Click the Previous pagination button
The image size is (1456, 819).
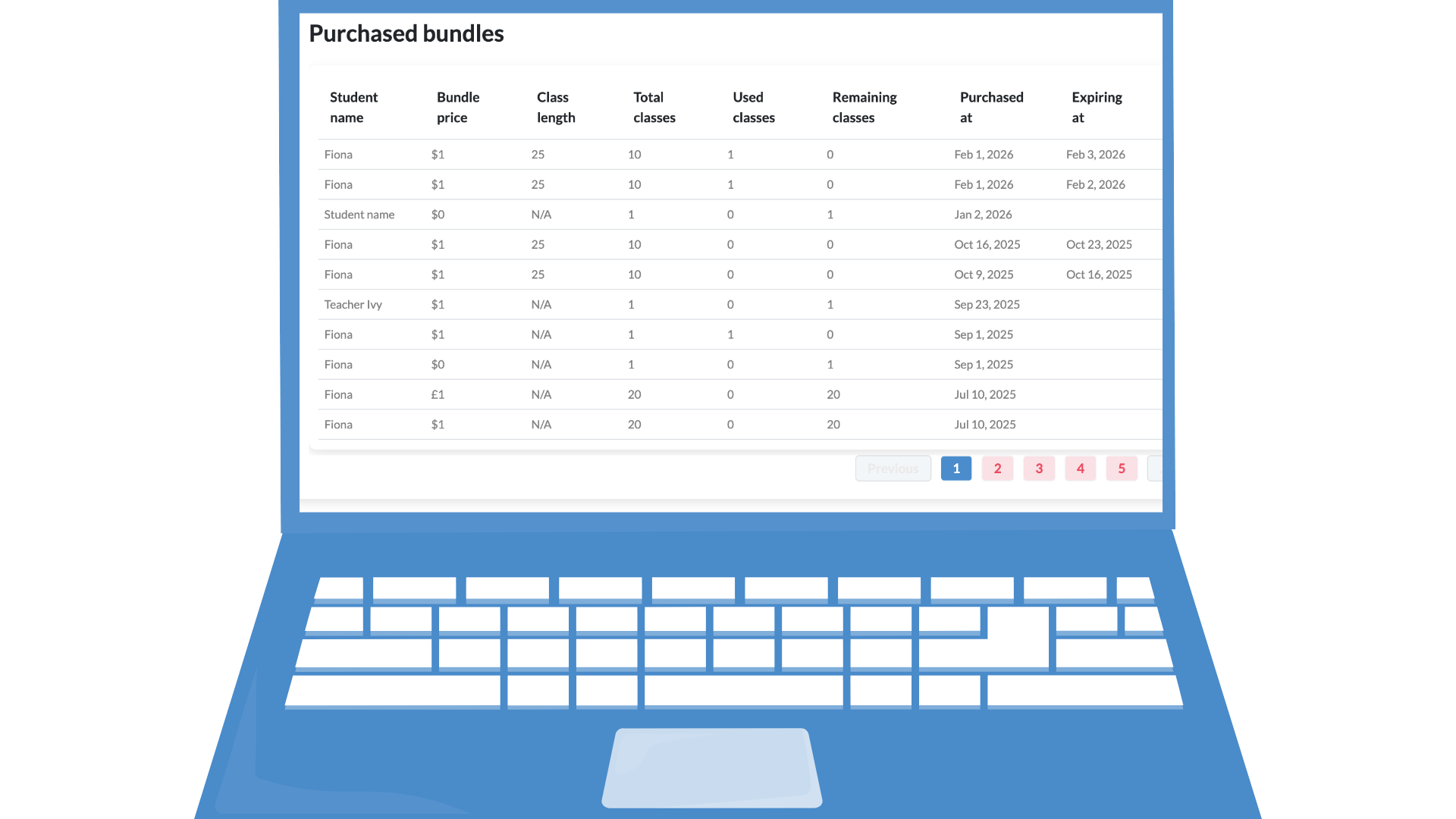(x=893, y=468)
